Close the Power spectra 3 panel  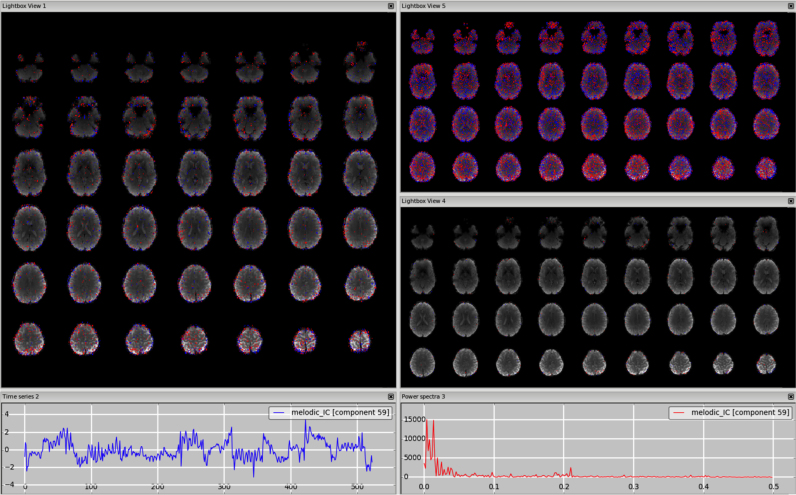789,397
